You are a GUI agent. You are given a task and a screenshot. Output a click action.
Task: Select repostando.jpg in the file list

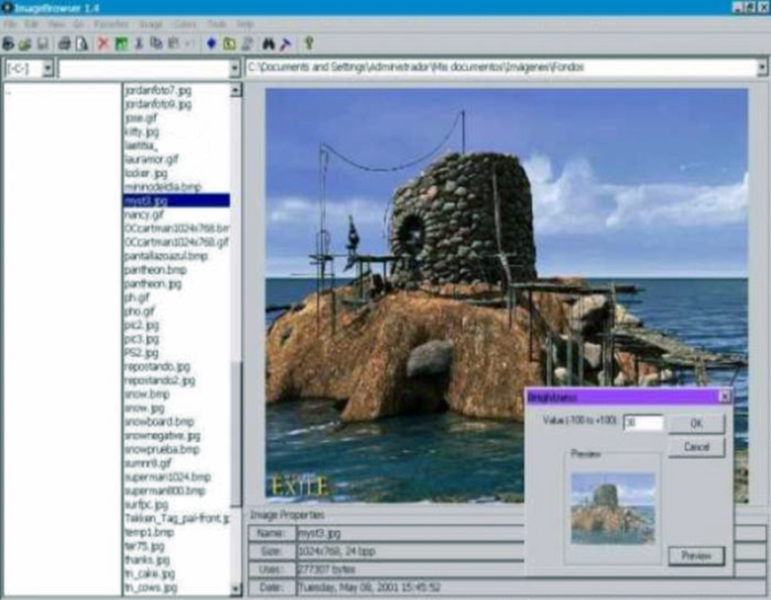pyautogui.click(x=157, y=366)
